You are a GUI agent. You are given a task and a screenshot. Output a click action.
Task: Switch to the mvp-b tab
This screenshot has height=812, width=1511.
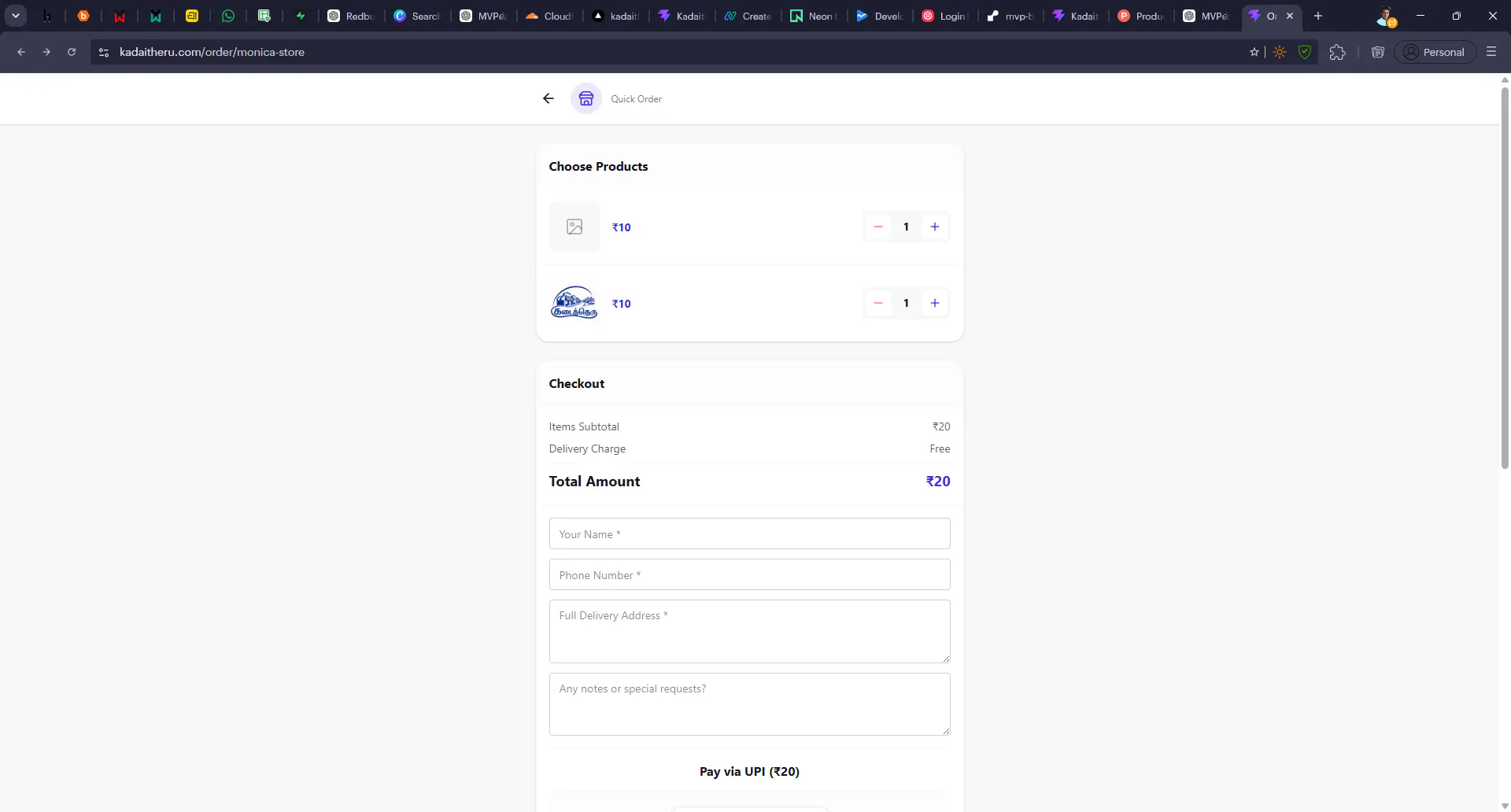[1010, 16]
